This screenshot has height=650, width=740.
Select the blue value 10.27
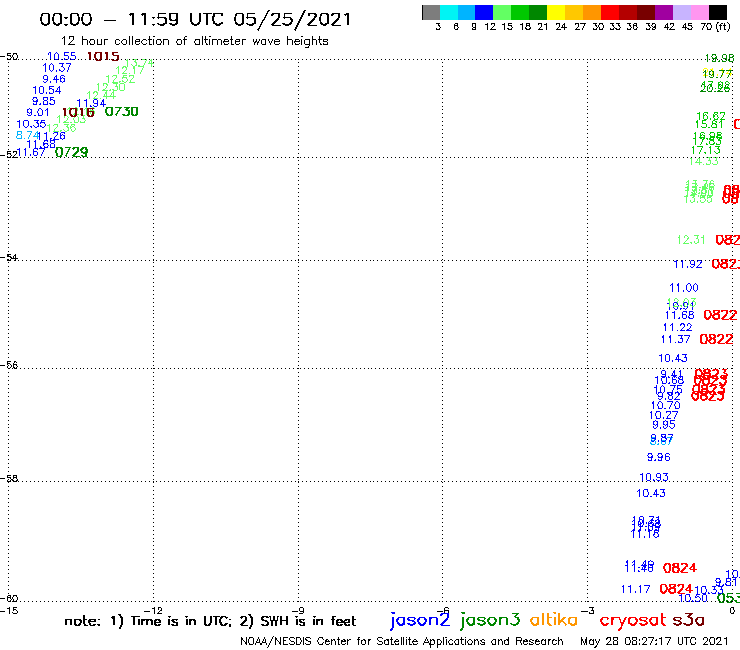(x=664, y=415)
